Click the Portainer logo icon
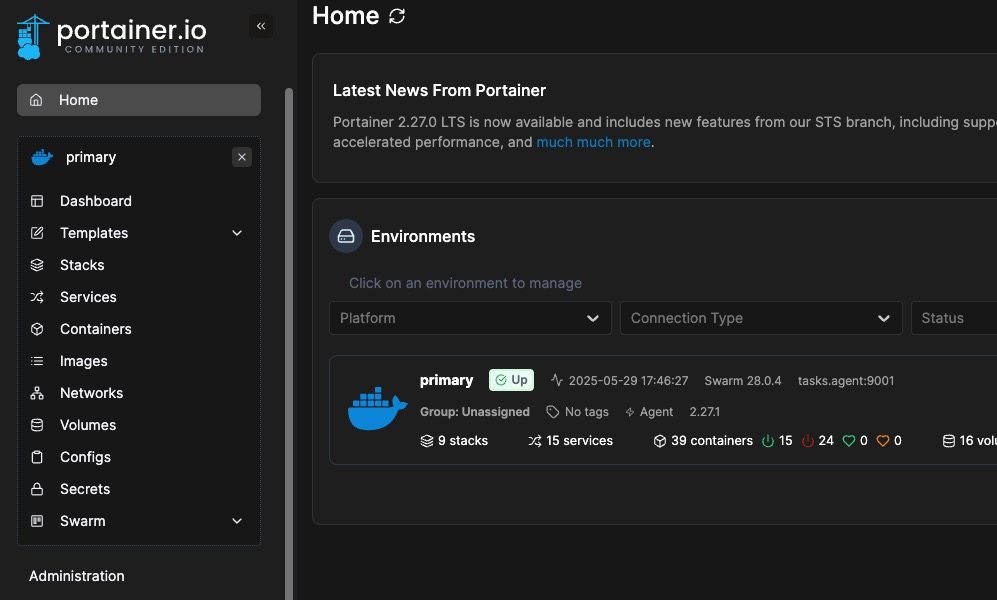Viewport: 997px width, 600px height. 32,37
